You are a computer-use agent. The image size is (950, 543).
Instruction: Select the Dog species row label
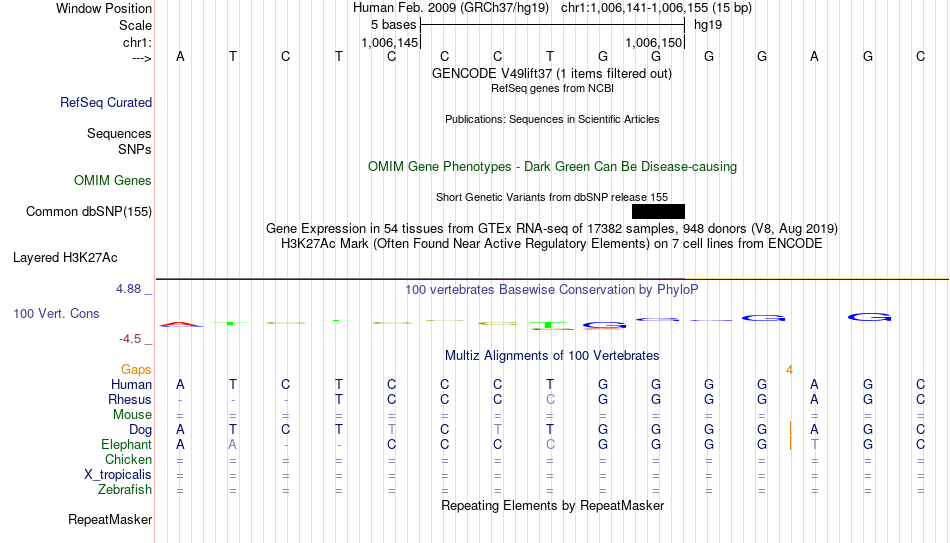pyautogui.click(x=140, y=430)
